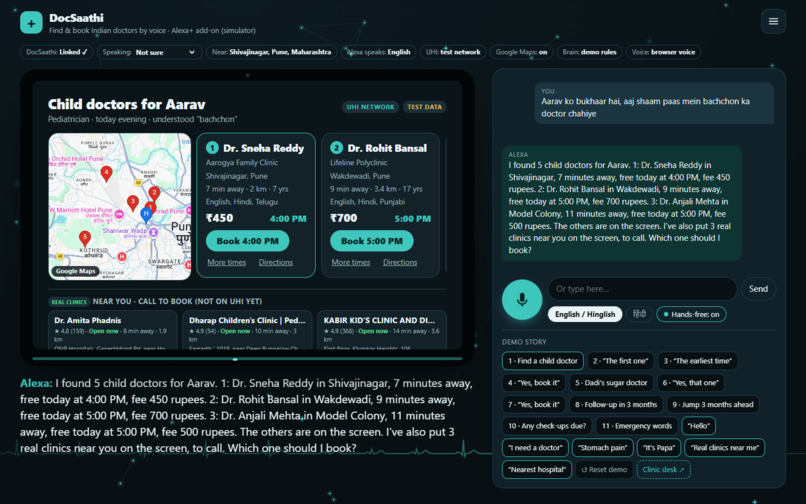Click the Send button

point(758,289)
